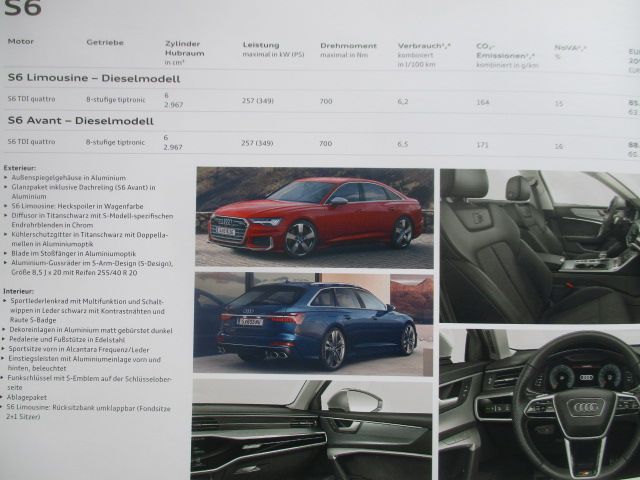Click the large S6 page title
The height and width of the screenshot is (480, 640).
(x=21, y=10)
